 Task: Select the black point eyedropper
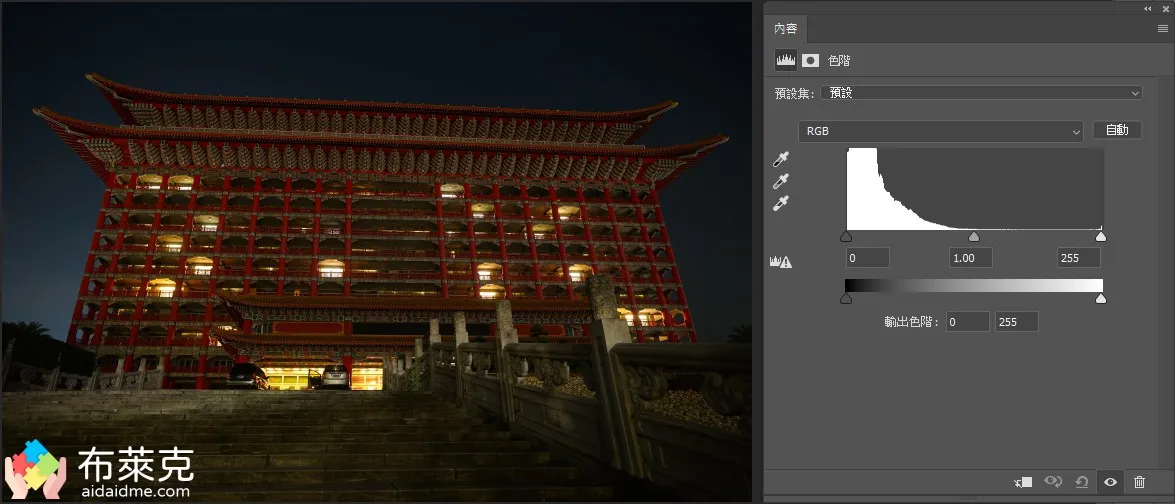pyautogui.click(x=781, y=159)
